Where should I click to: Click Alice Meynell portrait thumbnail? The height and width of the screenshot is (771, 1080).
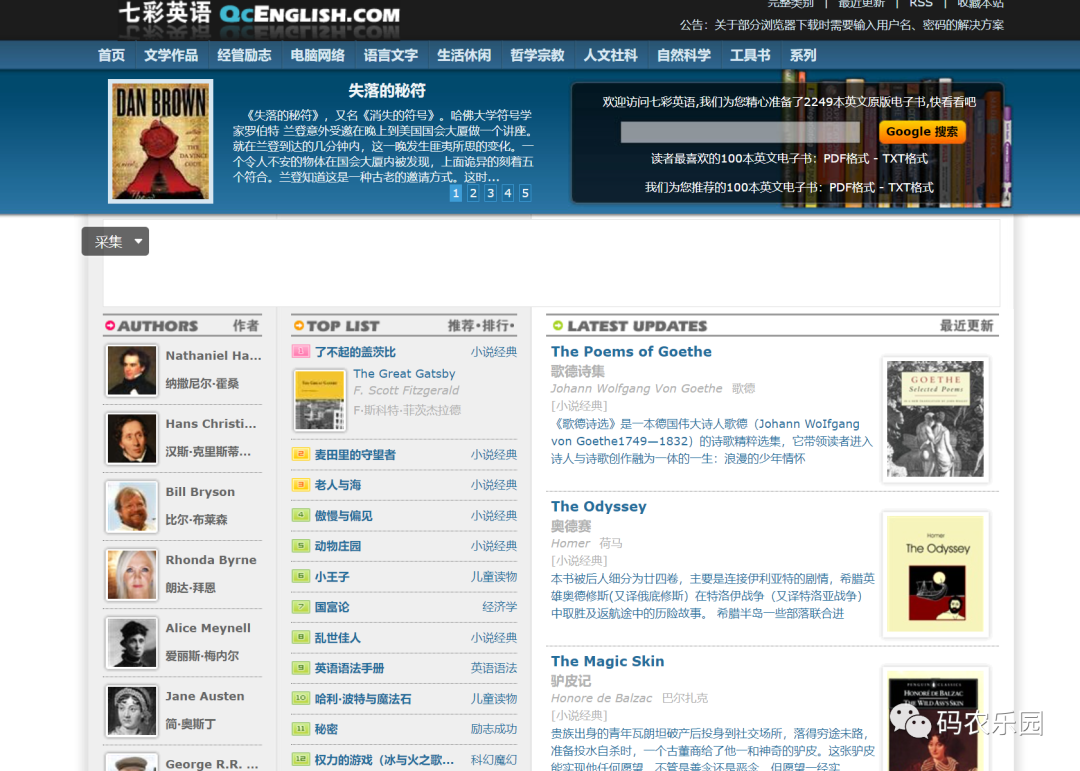132,644
